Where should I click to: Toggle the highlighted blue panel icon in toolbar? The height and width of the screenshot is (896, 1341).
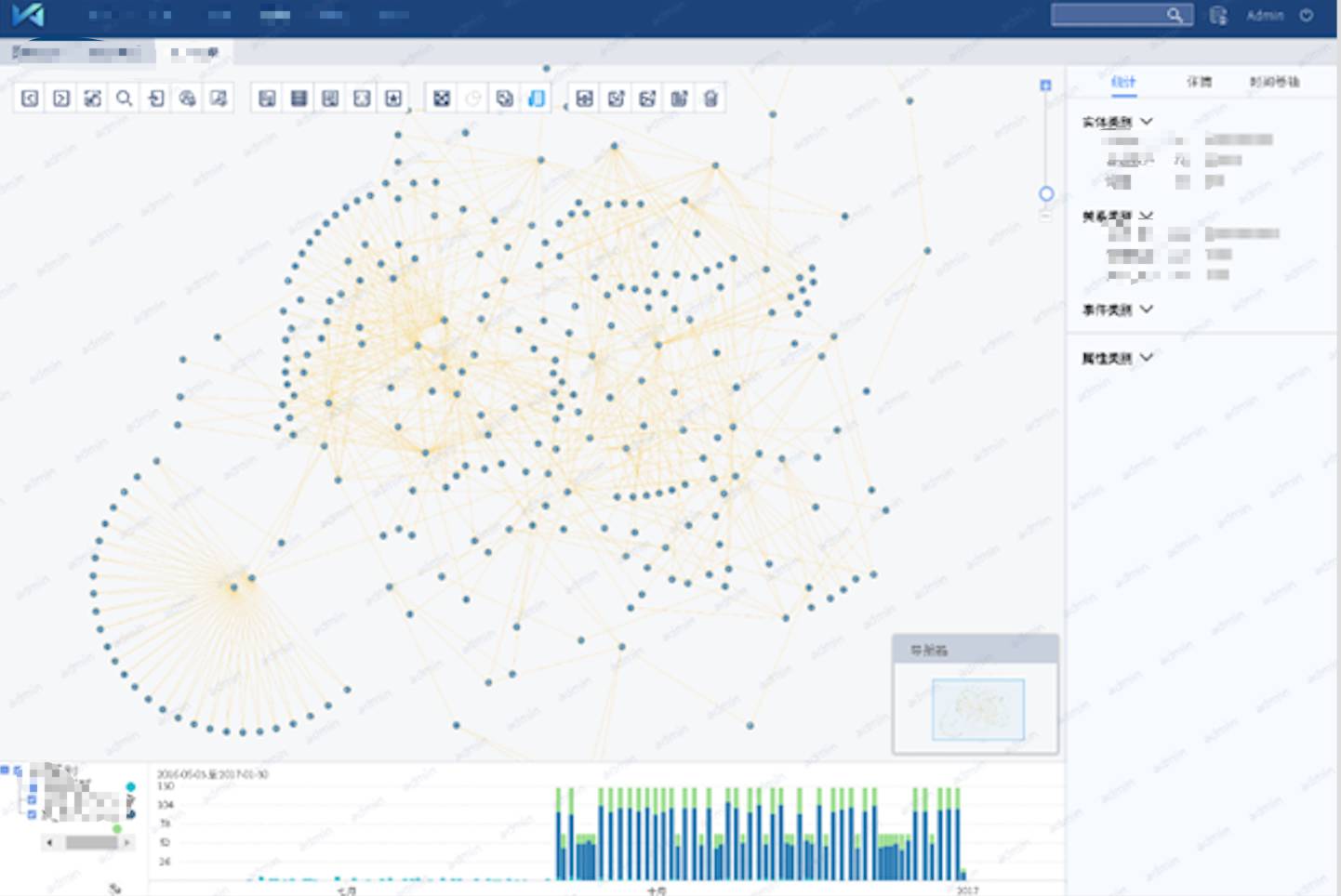point(537,98)
